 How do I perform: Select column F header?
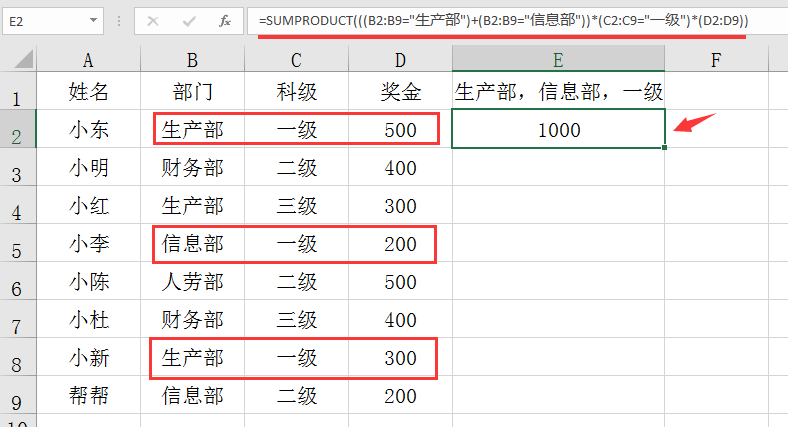click(x=717, y=59)
